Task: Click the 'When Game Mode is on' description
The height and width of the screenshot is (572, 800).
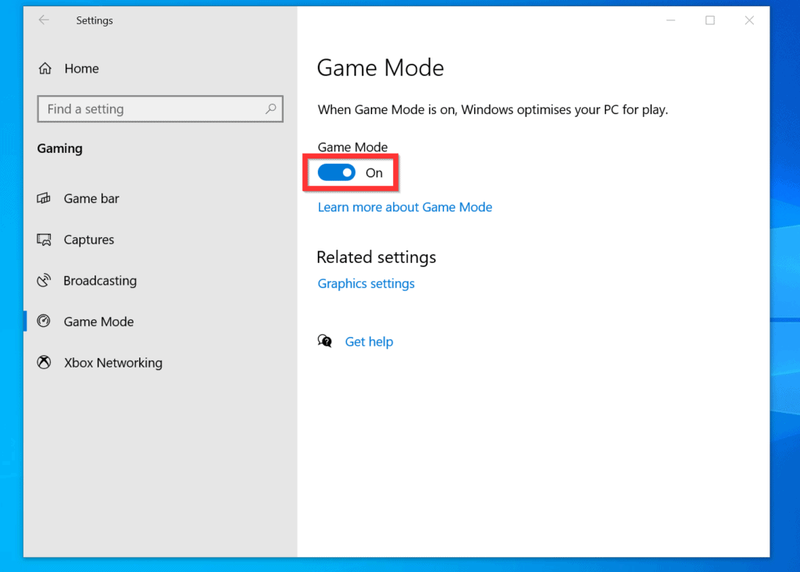Action: pos(492,110)
